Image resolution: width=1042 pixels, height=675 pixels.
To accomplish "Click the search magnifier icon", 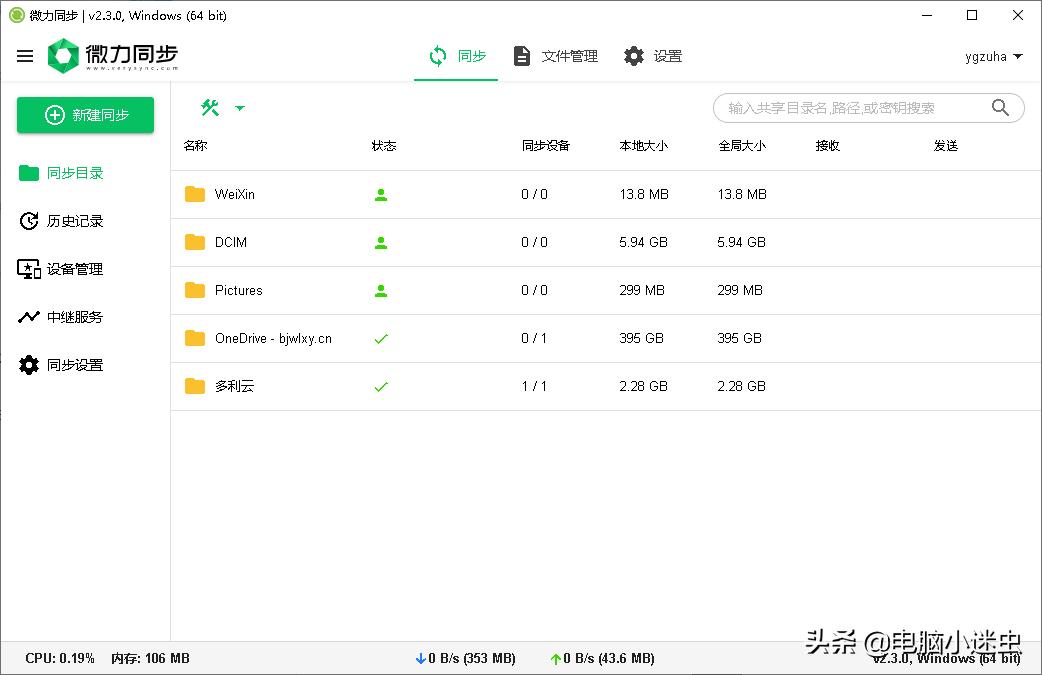I will [x=1000, y=107].
